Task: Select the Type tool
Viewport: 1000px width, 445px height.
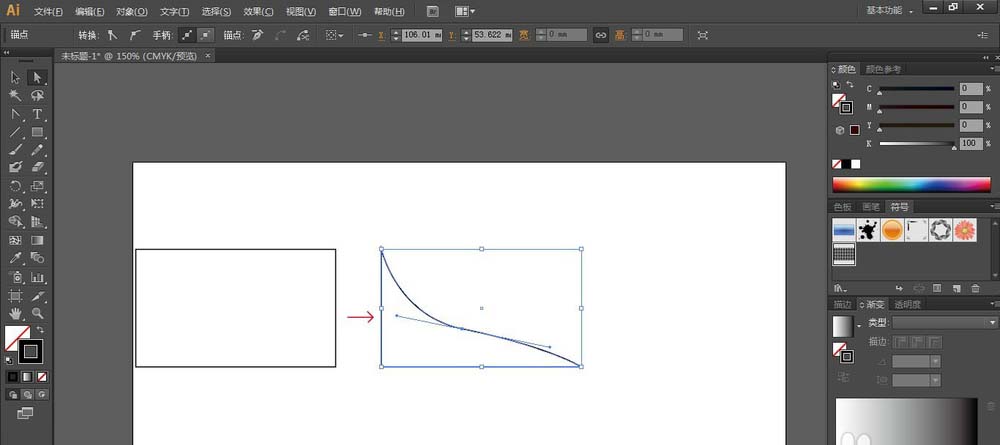Action: pos(37,114)
